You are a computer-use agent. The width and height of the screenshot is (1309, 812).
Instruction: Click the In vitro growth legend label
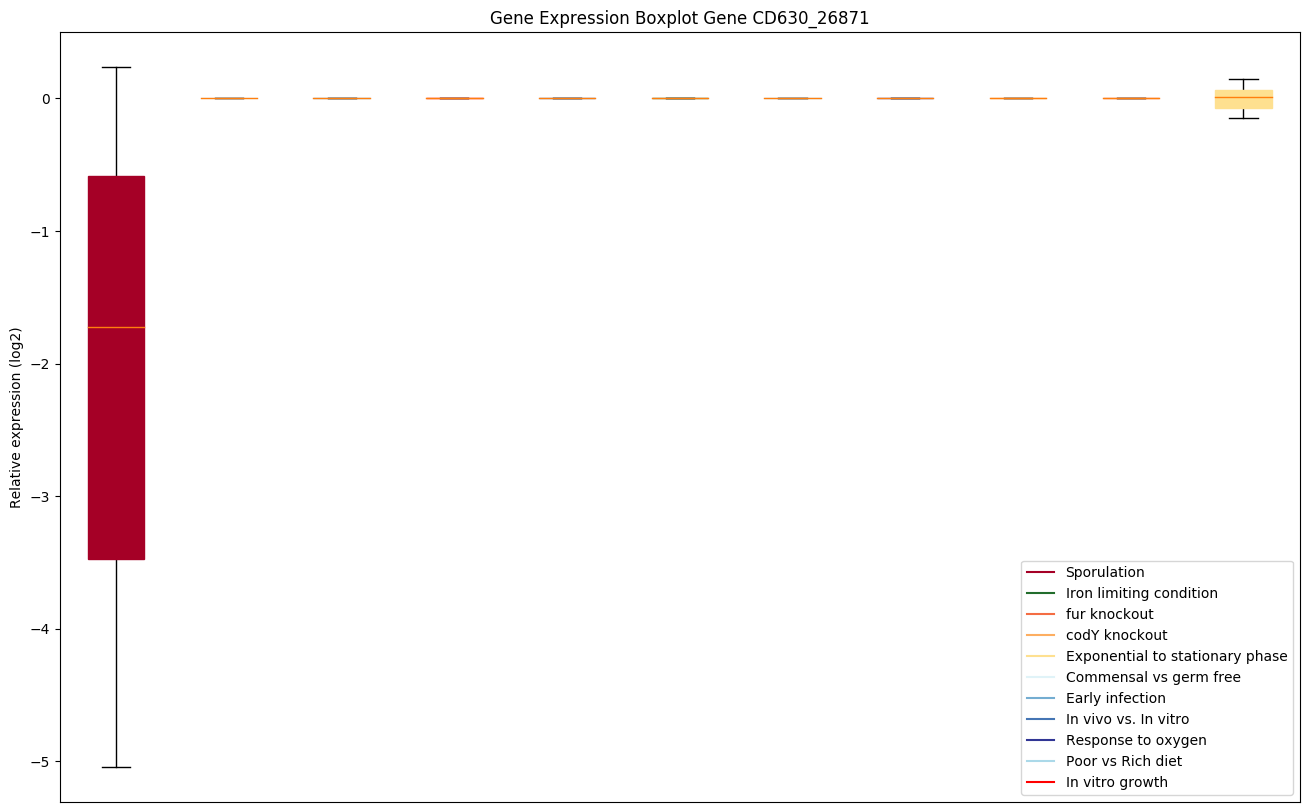1116,782
